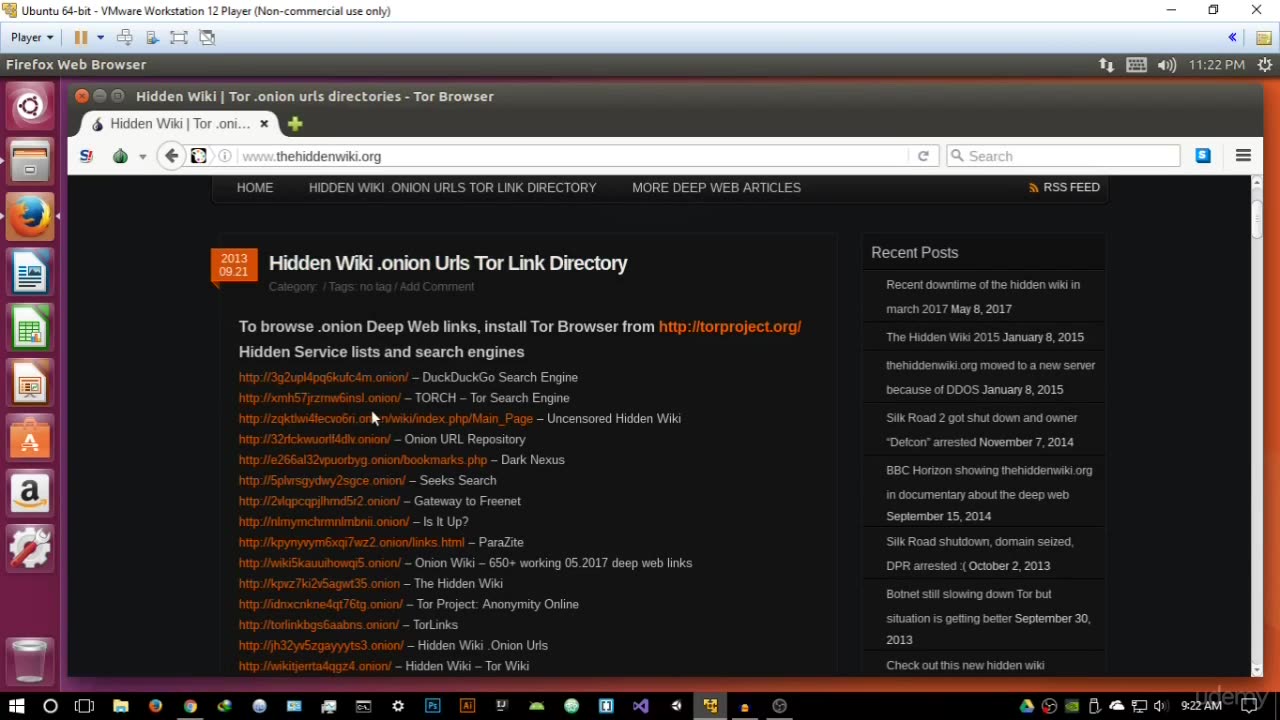Click the Tor onion button
The height and width of the screenshot is (720, 1280).
(120, 156)
